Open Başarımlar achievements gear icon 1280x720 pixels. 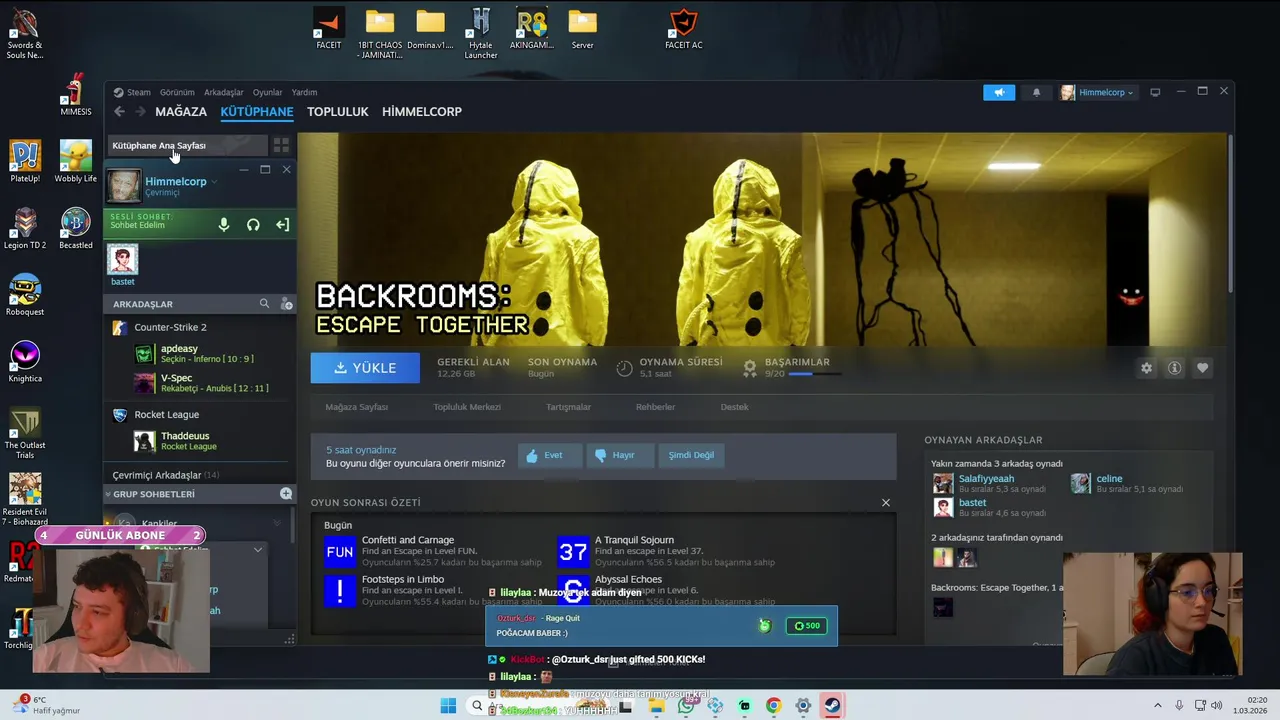(x=750, y=368)
